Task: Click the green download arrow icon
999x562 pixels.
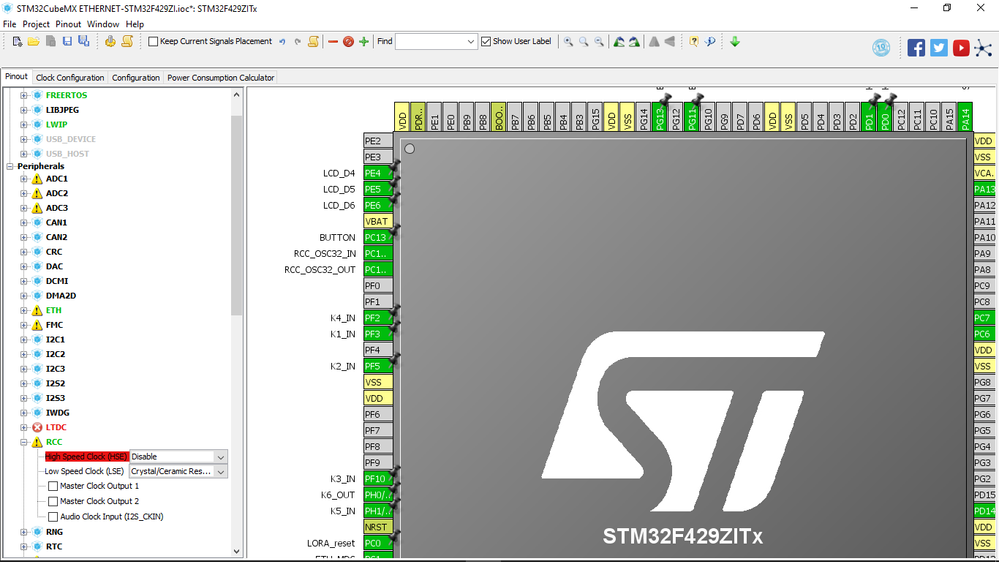Action: (x=735, y=42)
